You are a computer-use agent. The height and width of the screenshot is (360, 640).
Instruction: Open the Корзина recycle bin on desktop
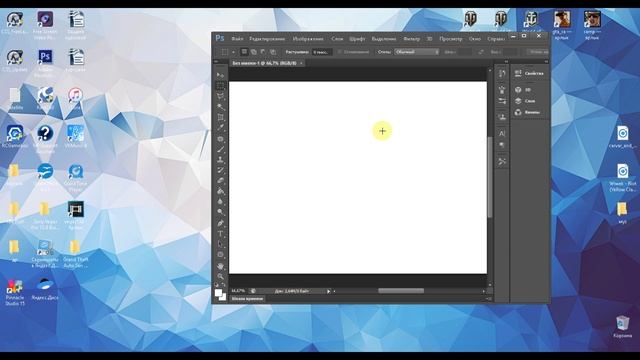(x=622, y=327)
